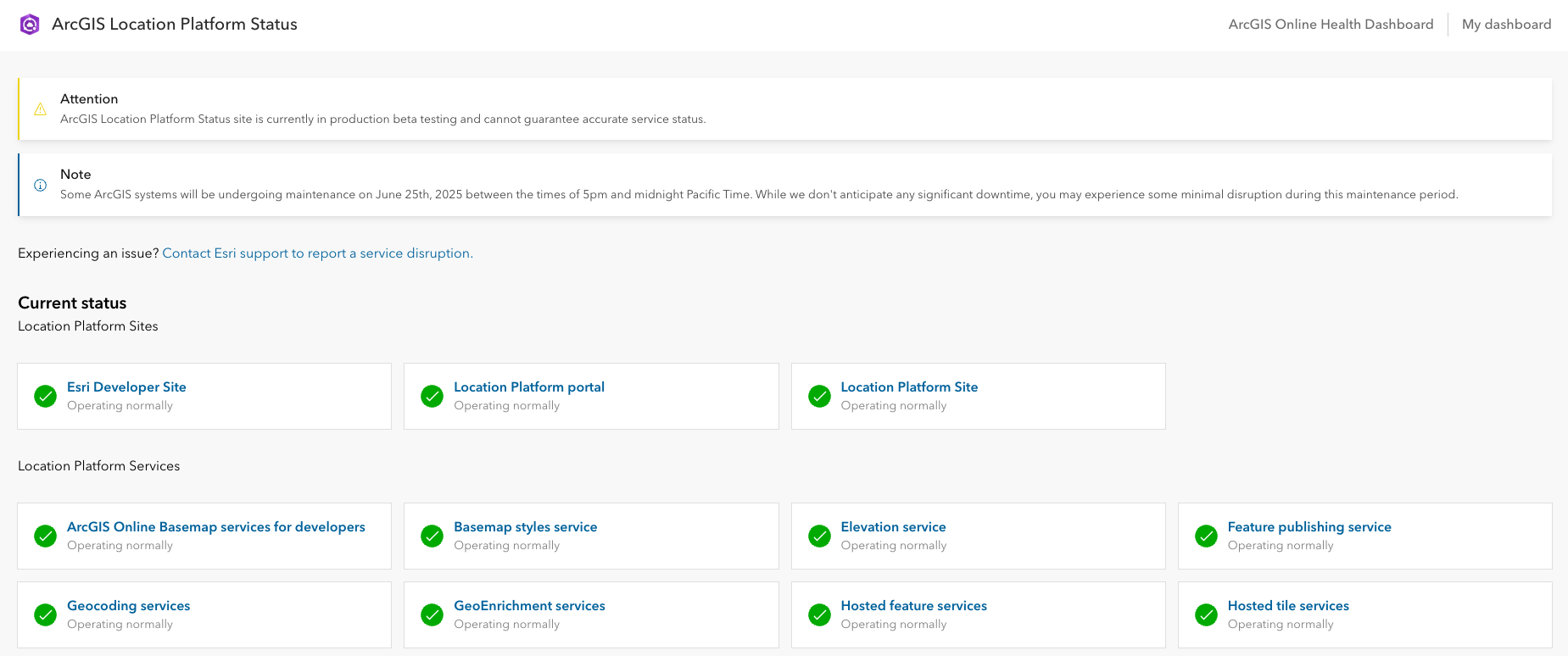Click Geocoding services green check icon
1568x656 pixels.
tap(45, 614)
